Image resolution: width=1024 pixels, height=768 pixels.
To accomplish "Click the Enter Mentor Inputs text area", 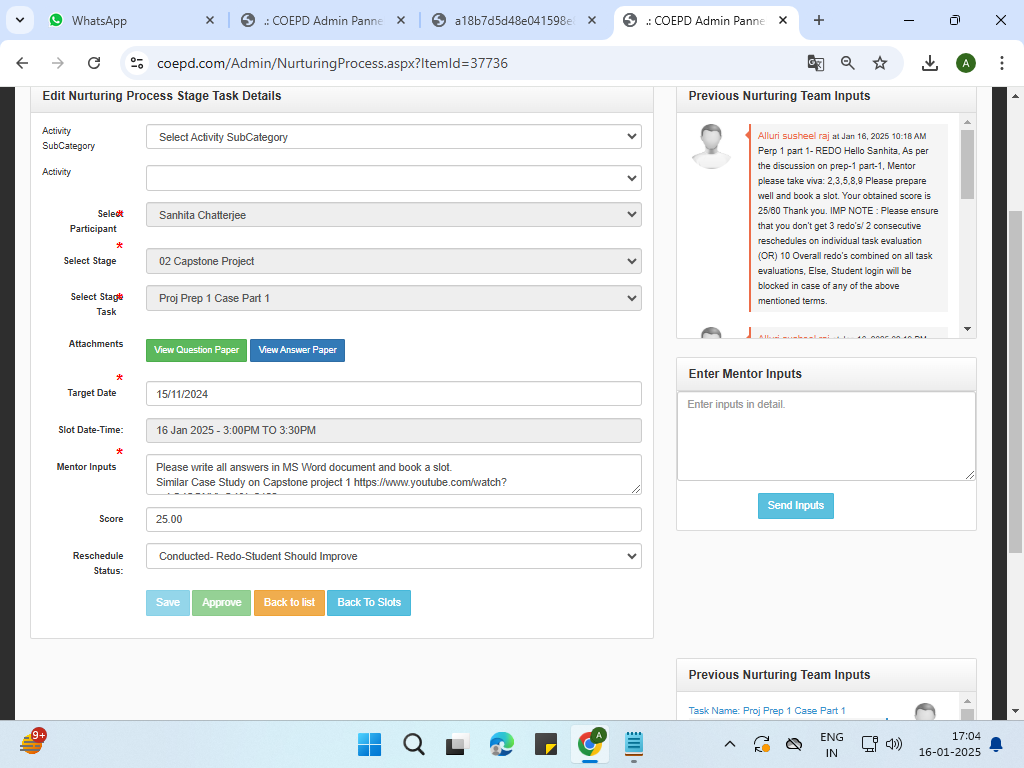I will click(825, 436).
